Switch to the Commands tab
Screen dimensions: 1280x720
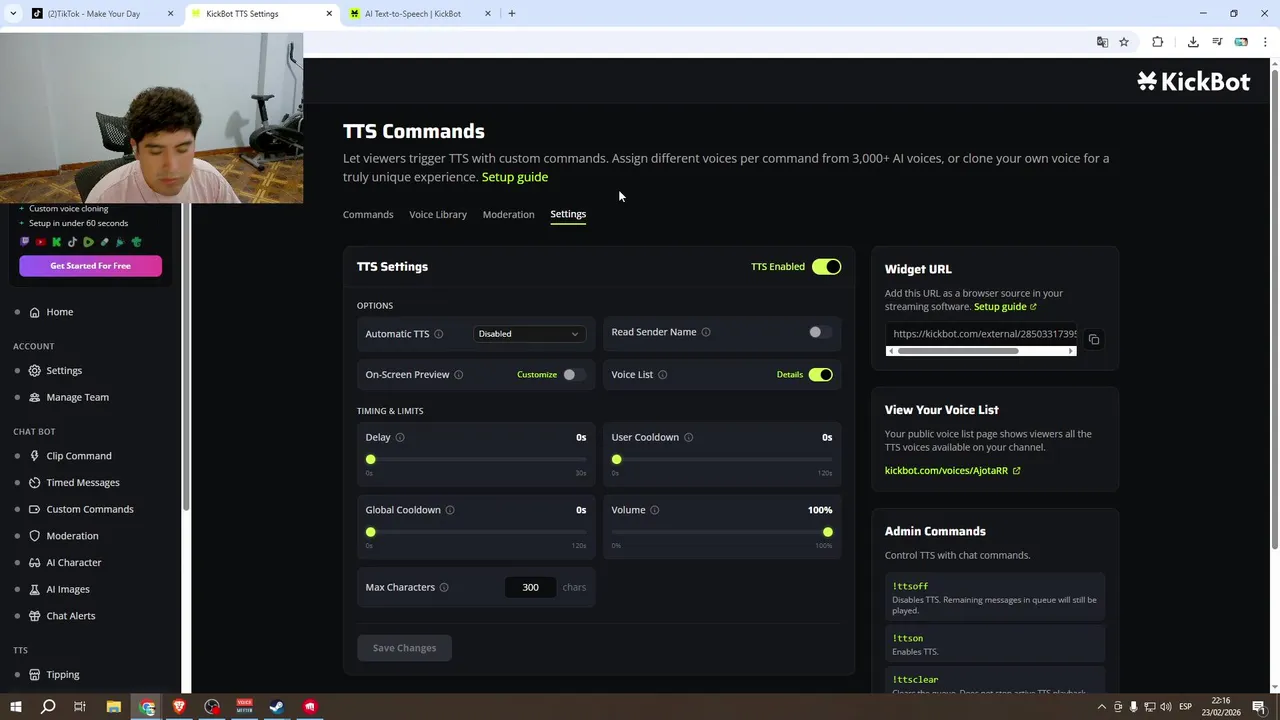pos(368,215)
